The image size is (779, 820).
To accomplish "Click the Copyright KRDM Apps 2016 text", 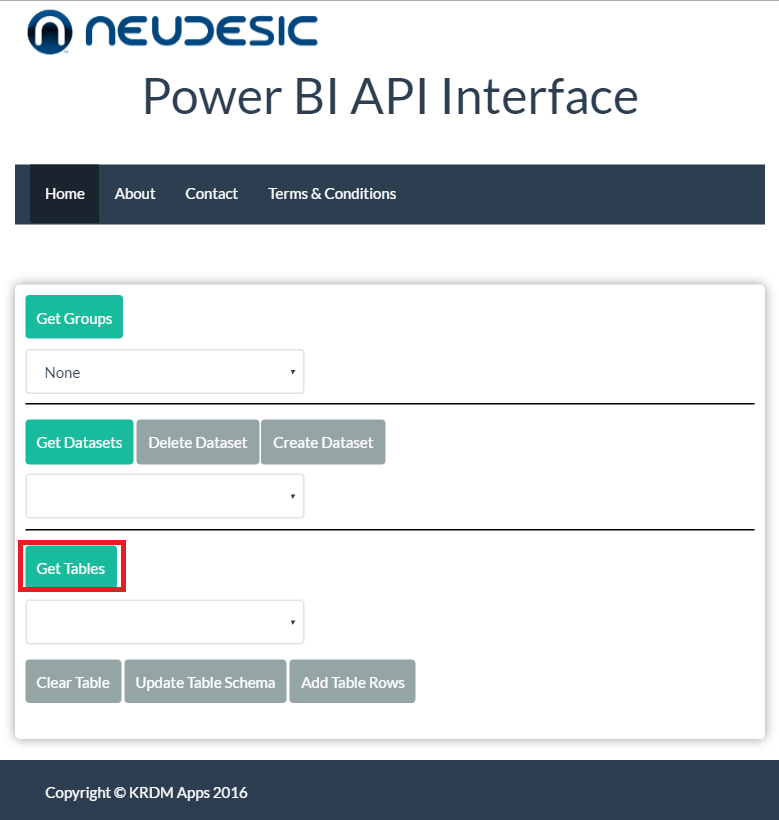I will 146,793.
